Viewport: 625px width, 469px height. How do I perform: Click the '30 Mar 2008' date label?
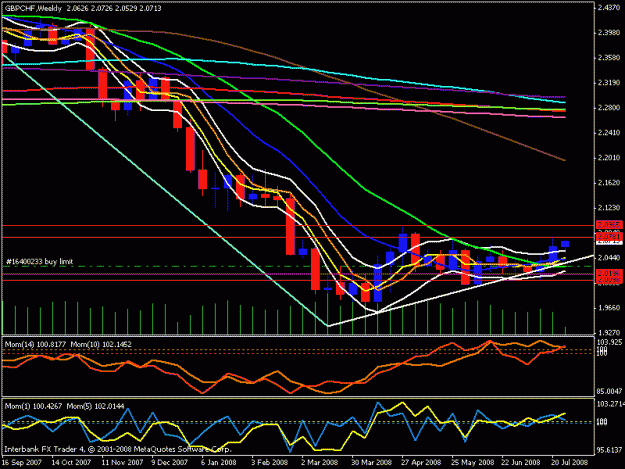[371, 462]
